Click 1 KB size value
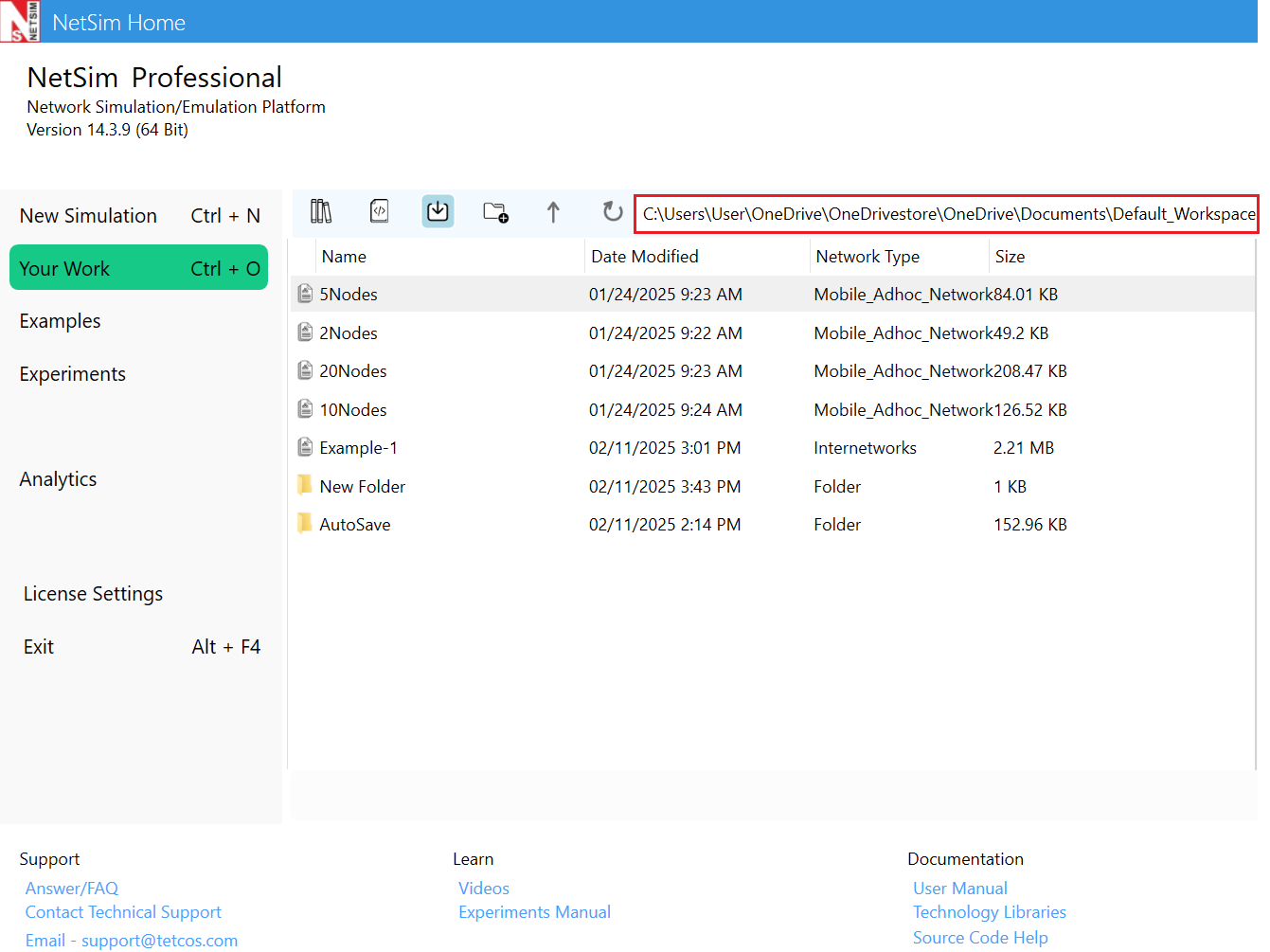Viewport: 1270px width, 952px height. 1011,487
